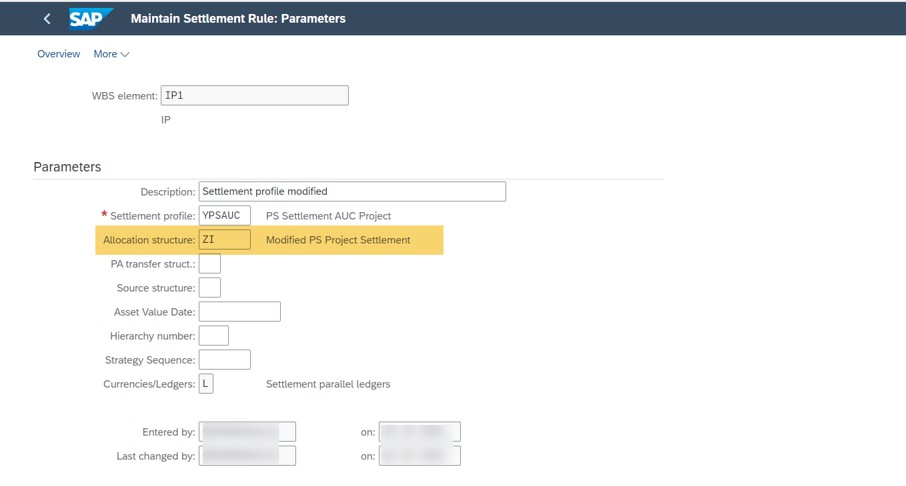Viewport: 906px width, 486px height.
Task: Click the Strategy Sequence field
Action: point(224,360)
